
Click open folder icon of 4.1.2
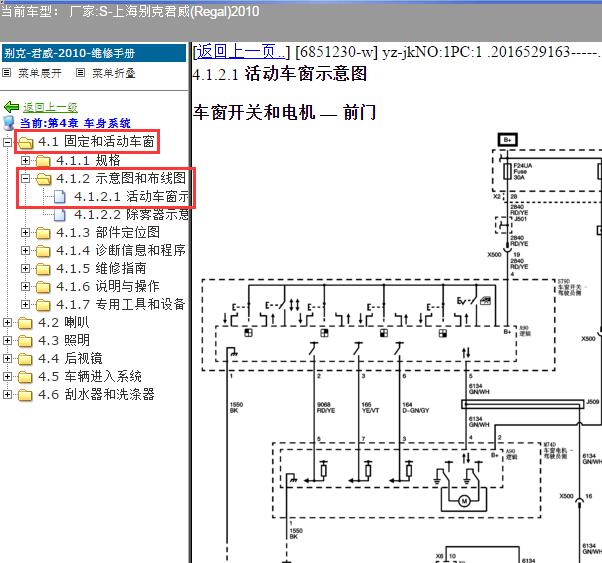pyautogui.click(x=43, y=179)
